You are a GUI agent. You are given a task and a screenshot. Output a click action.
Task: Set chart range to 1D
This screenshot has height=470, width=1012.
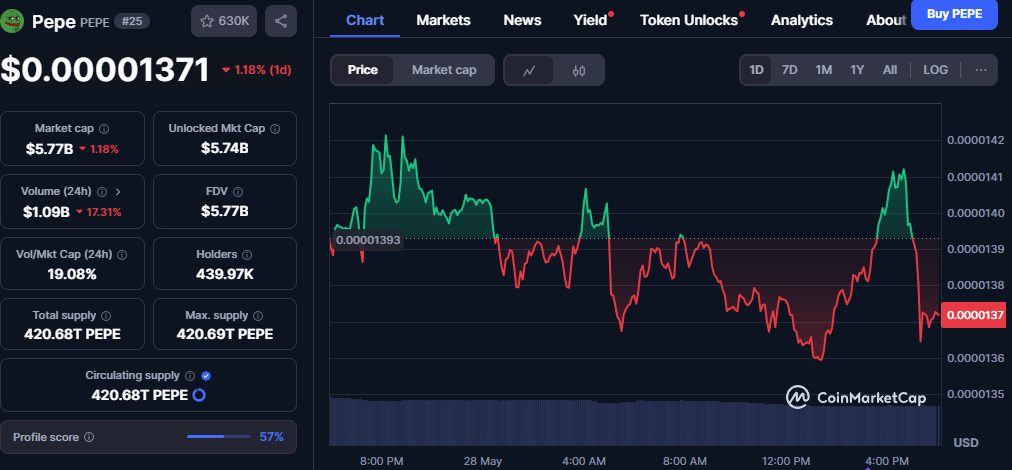tap(756, 70)
